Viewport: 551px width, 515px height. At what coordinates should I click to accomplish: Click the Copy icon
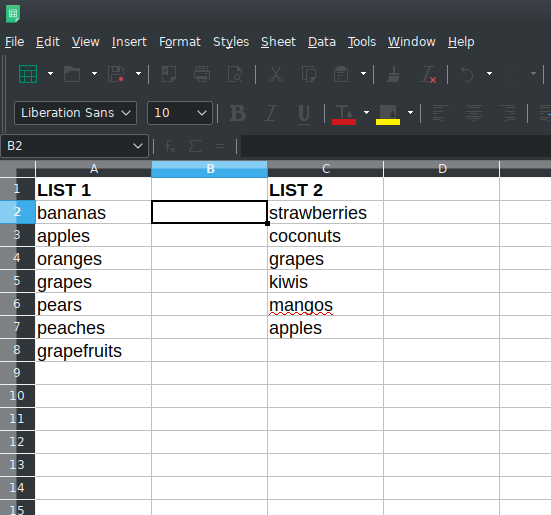(x=309, y=74)
